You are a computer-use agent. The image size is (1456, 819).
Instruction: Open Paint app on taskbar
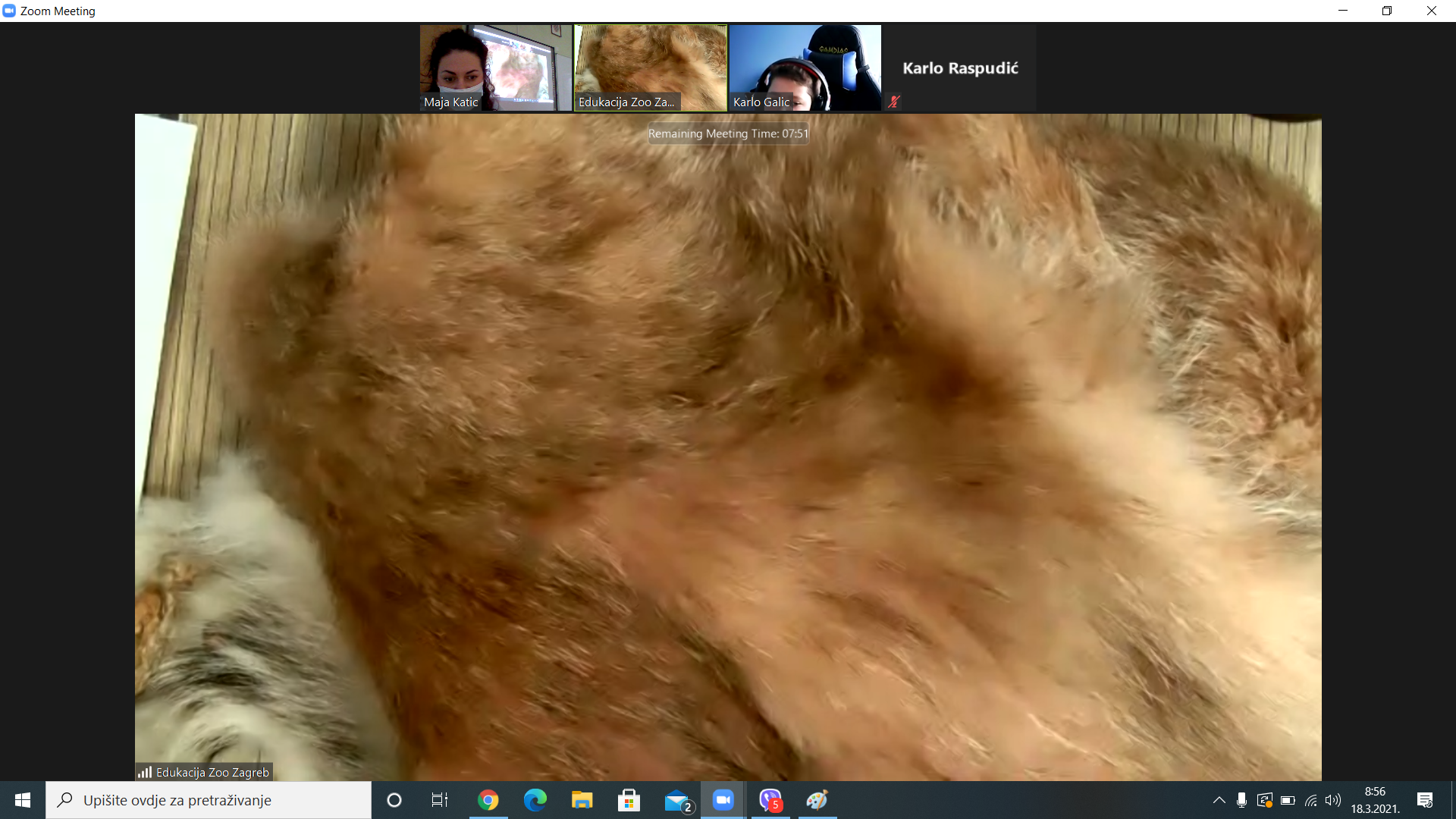point(817,800)
